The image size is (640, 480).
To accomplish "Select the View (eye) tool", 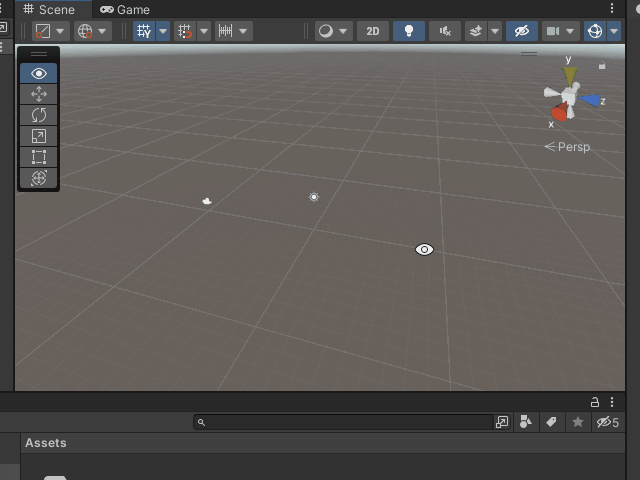I will 39,73.
